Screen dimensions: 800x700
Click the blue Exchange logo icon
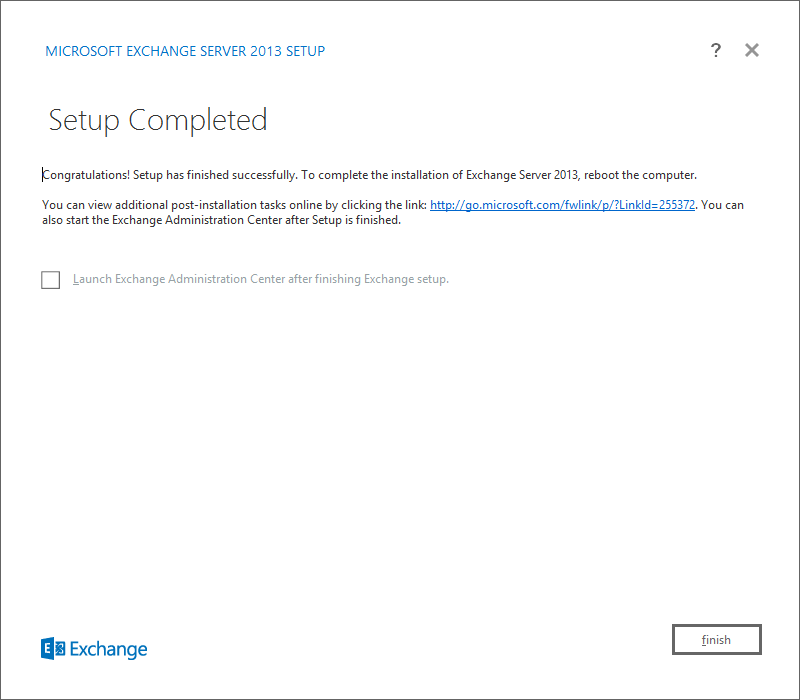[x=53, y=649]
